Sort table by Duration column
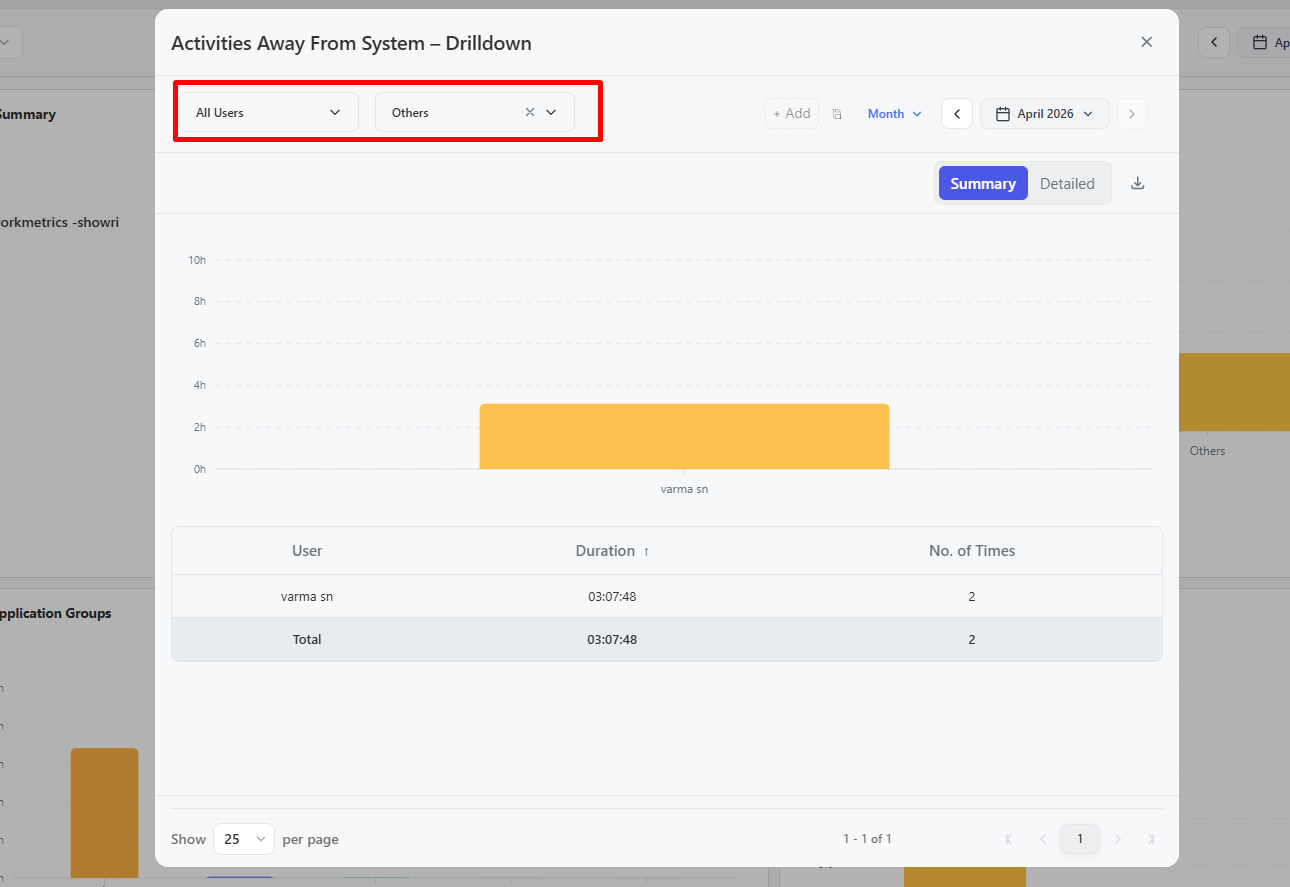 (x=612, y=551)
